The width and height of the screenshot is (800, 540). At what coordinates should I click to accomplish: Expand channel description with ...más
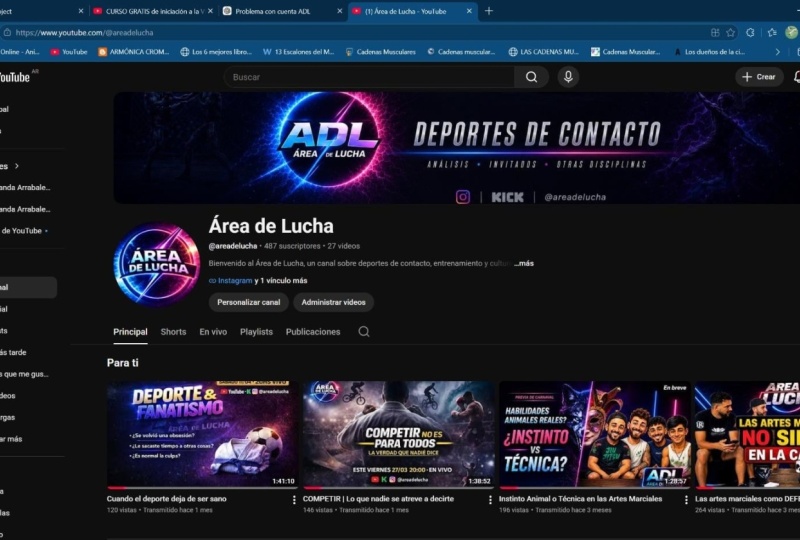click(x=524, y=263)
